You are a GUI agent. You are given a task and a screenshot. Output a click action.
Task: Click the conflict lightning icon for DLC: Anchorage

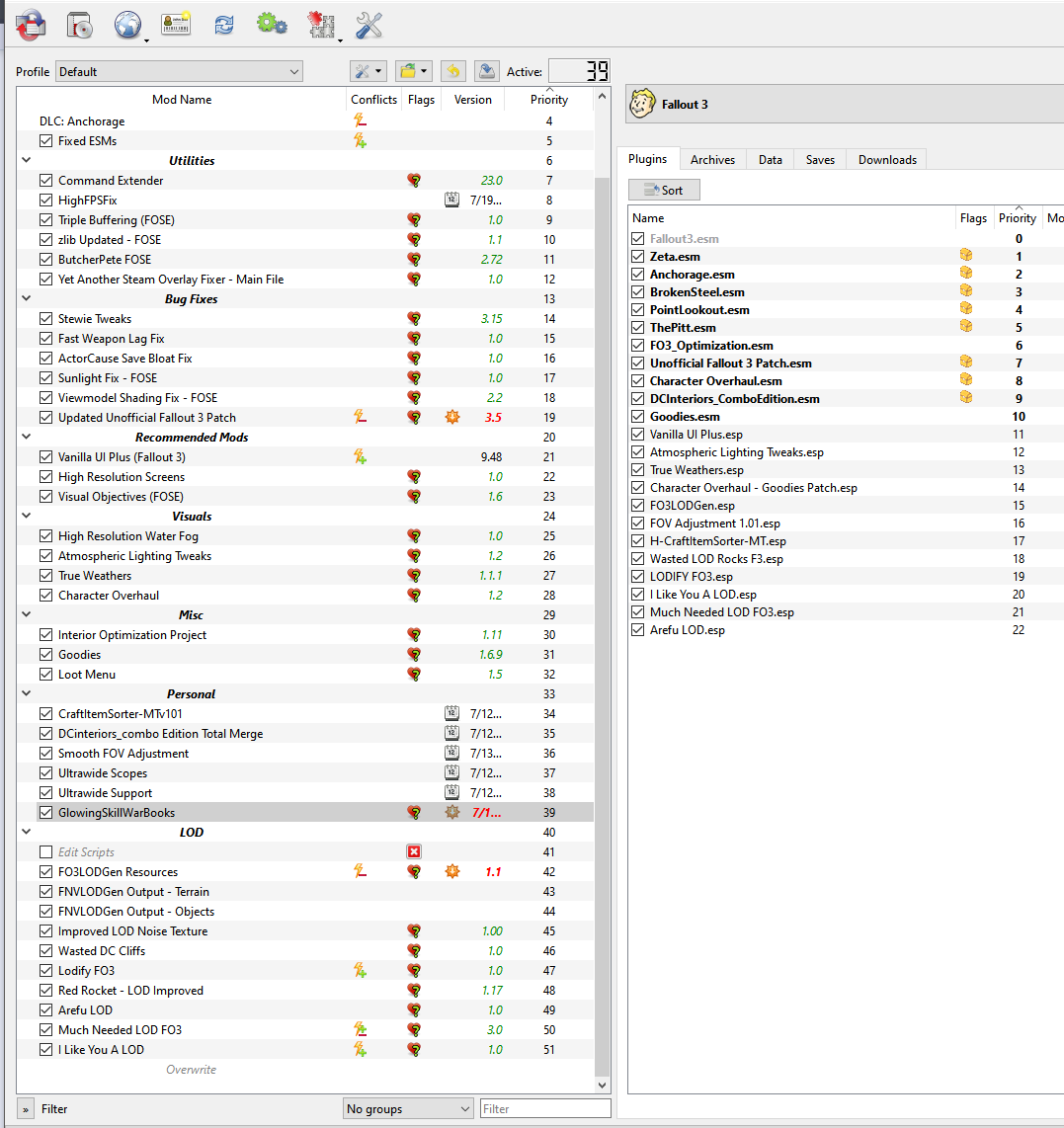pyautogui.click(x=360, y=121)
